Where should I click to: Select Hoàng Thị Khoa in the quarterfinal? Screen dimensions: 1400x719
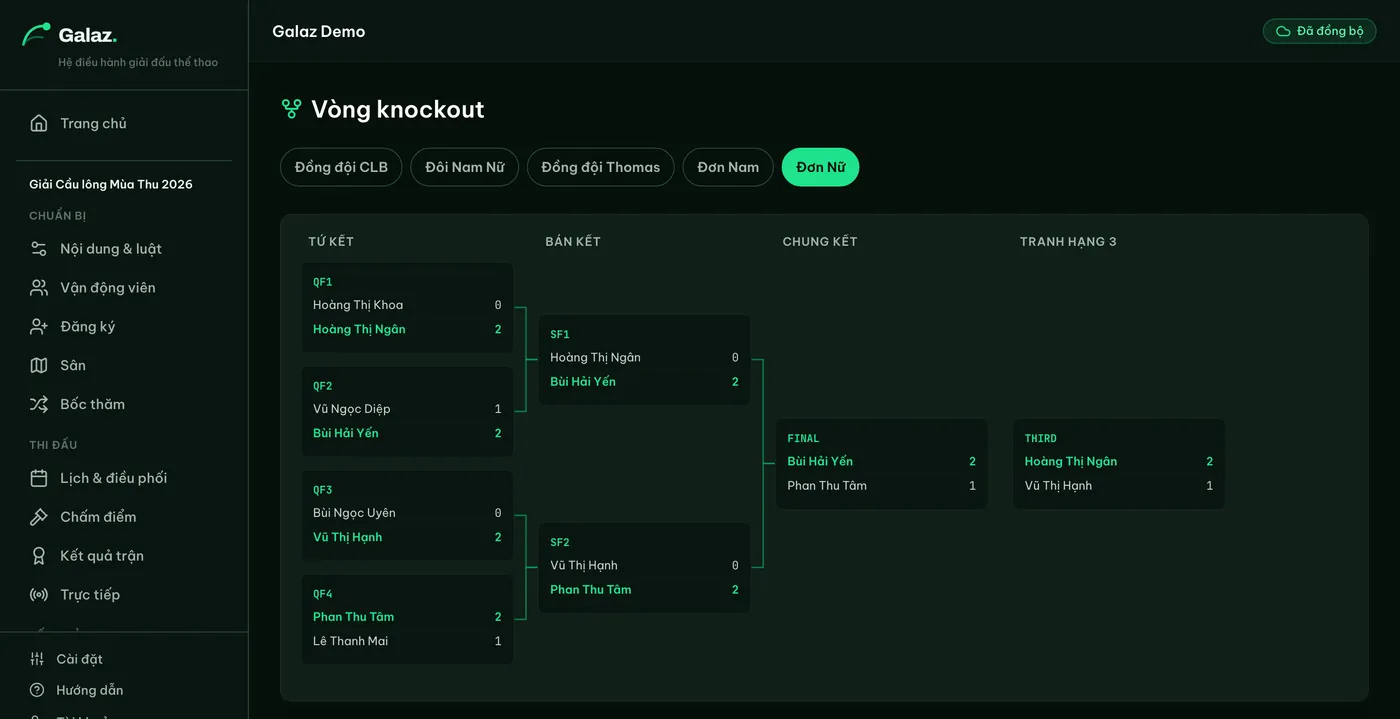pos(358,305)
